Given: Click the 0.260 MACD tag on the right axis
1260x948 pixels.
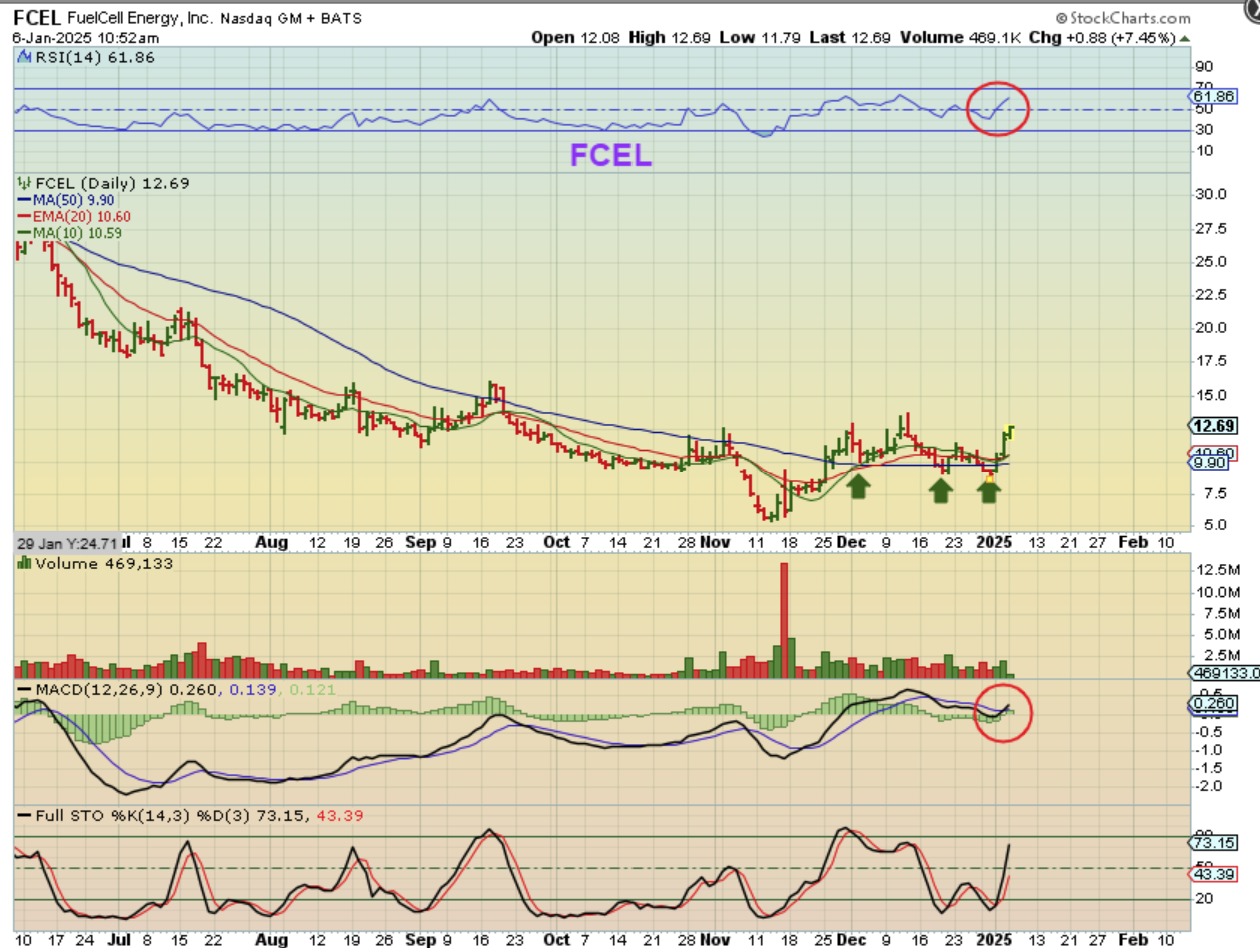Looking at the screenshot, I should (1215, 705).
